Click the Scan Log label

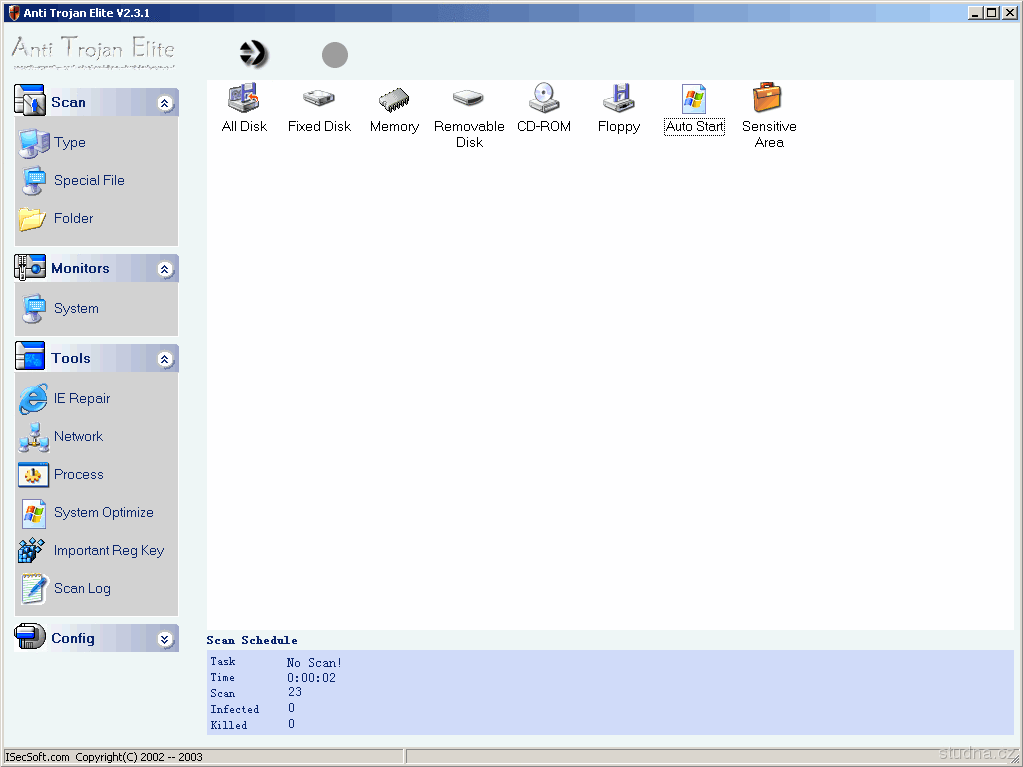pos(82,588)
